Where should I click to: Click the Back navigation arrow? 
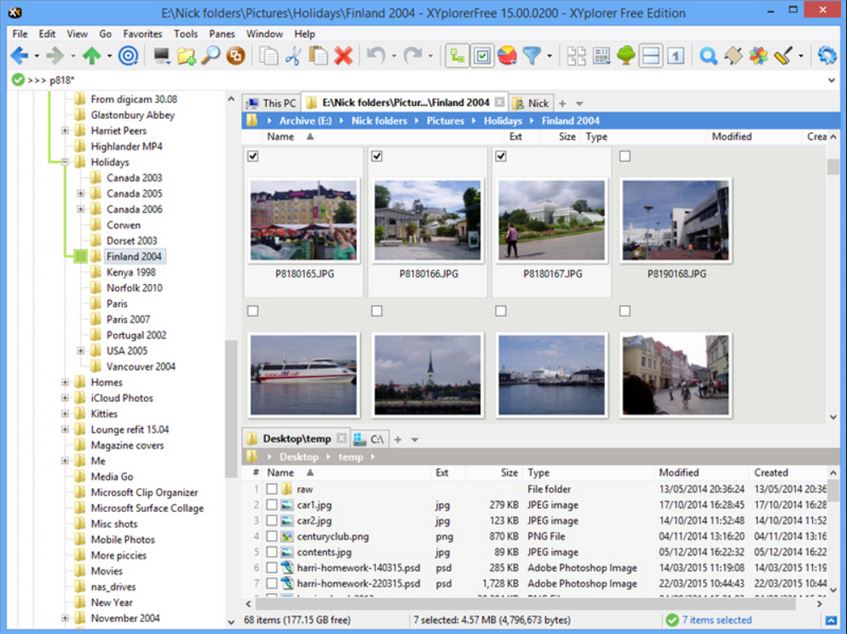click(18, 56)
